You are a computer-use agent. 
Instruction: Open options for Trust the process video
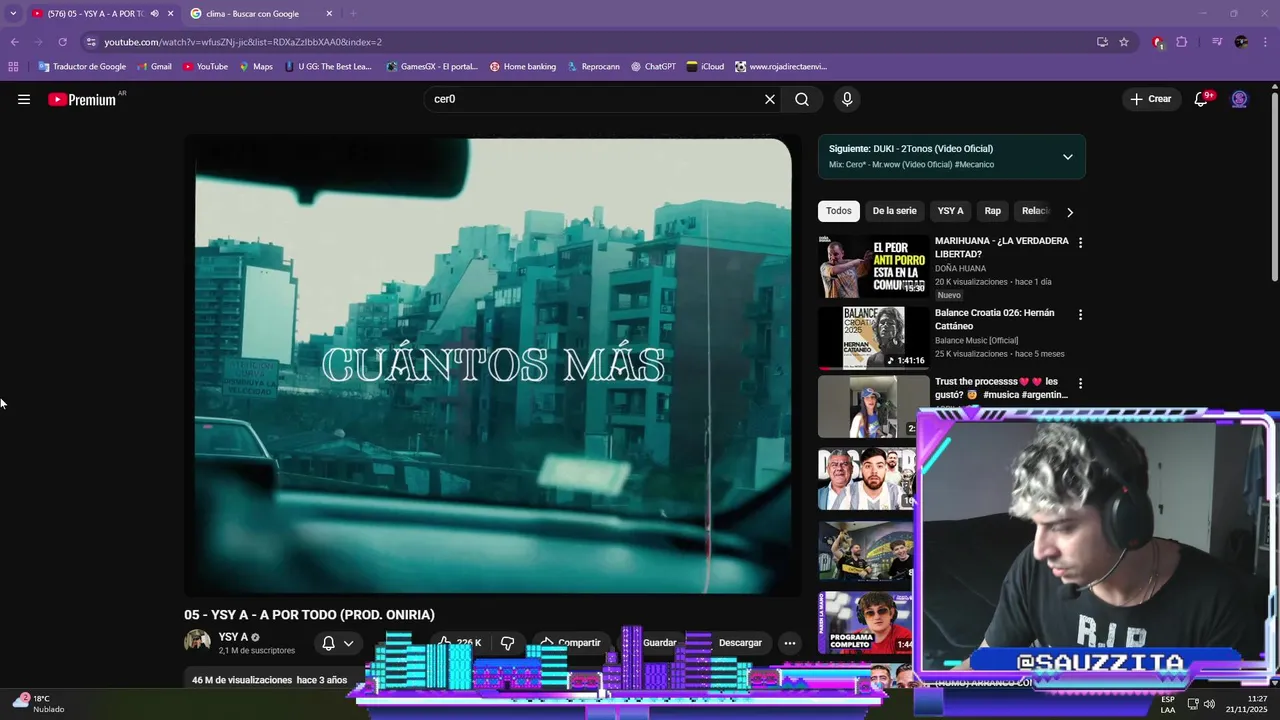click(x=1080, y=383)
